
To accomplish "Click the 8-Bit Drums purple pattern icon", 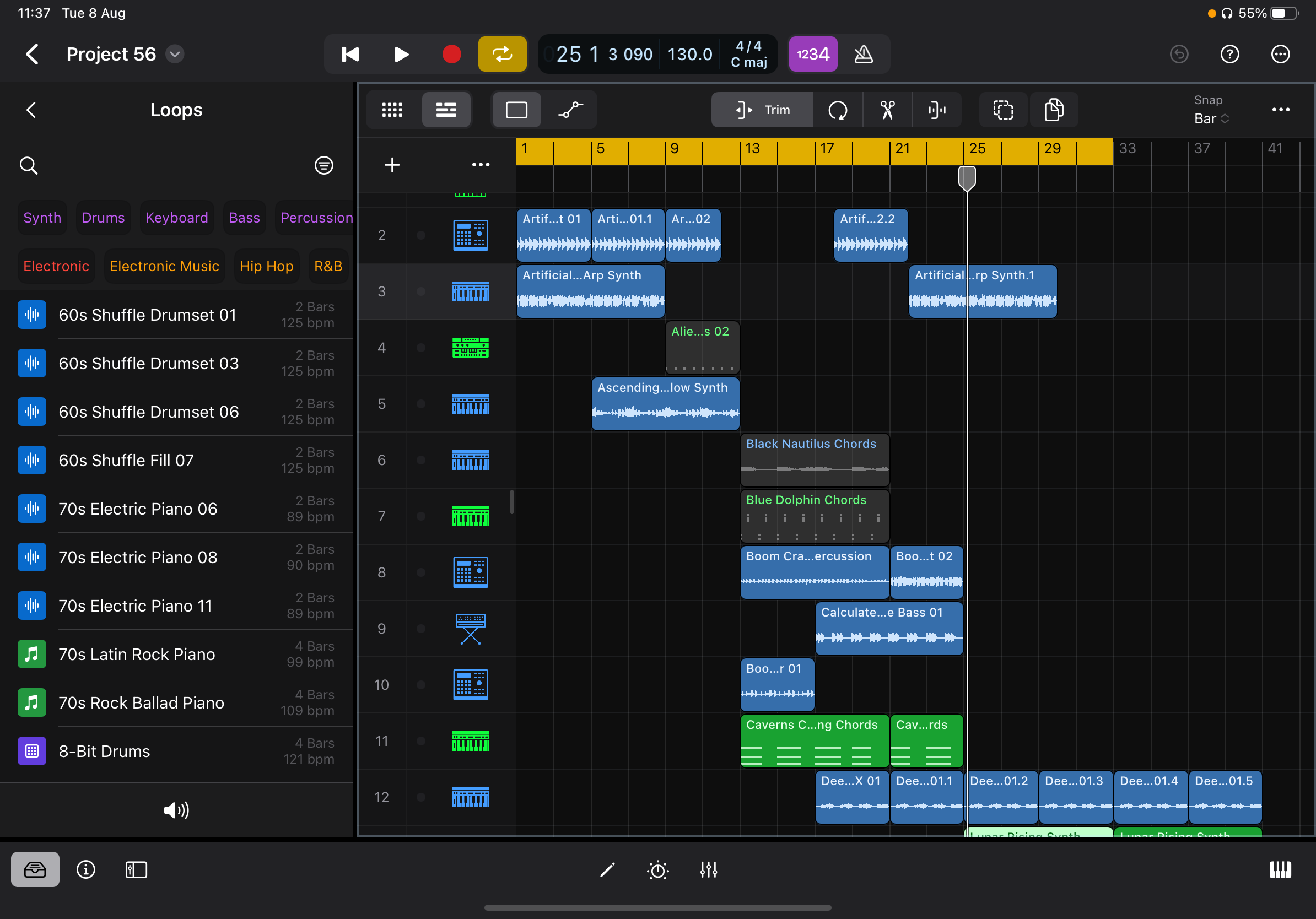I will [x=32, y=751].
